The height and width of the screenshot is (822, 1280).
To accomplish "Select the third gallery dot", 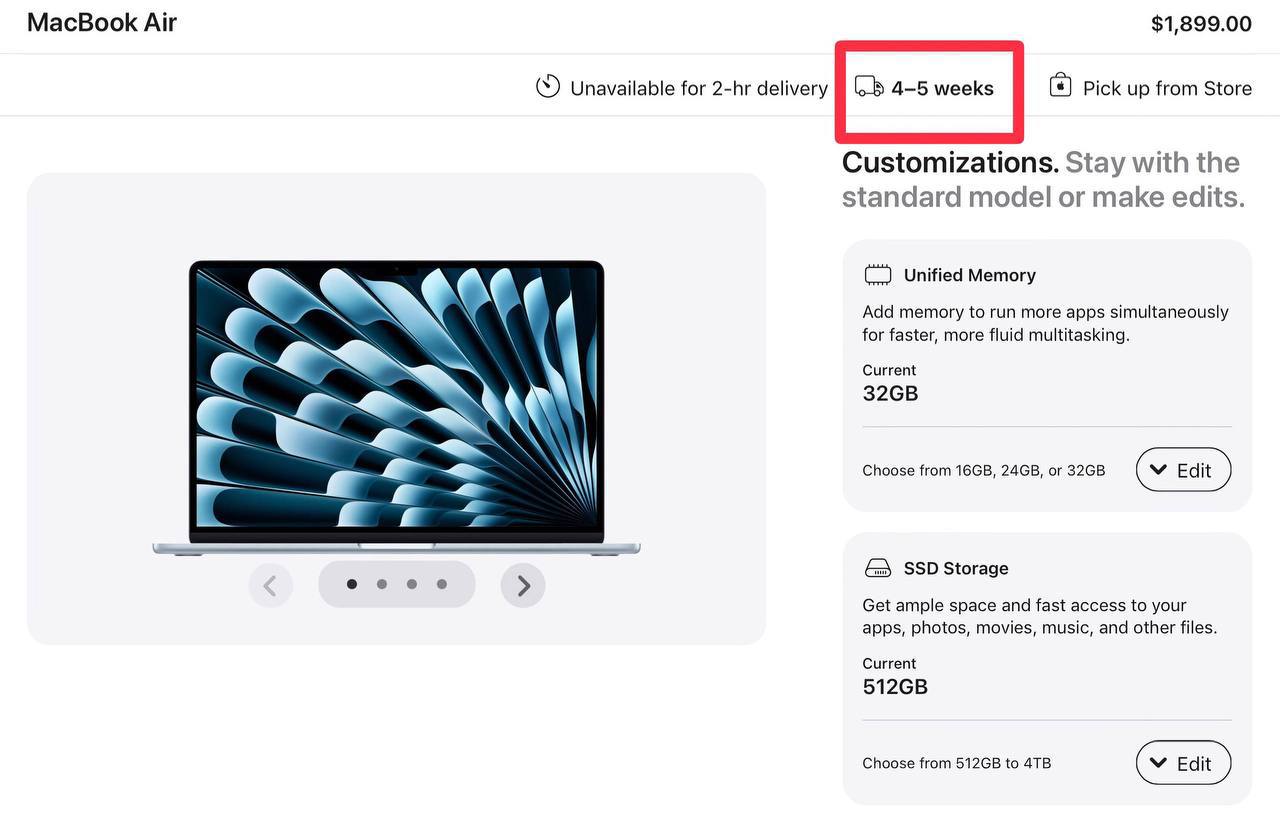I will pyautogui.click(x=411, y=584).
